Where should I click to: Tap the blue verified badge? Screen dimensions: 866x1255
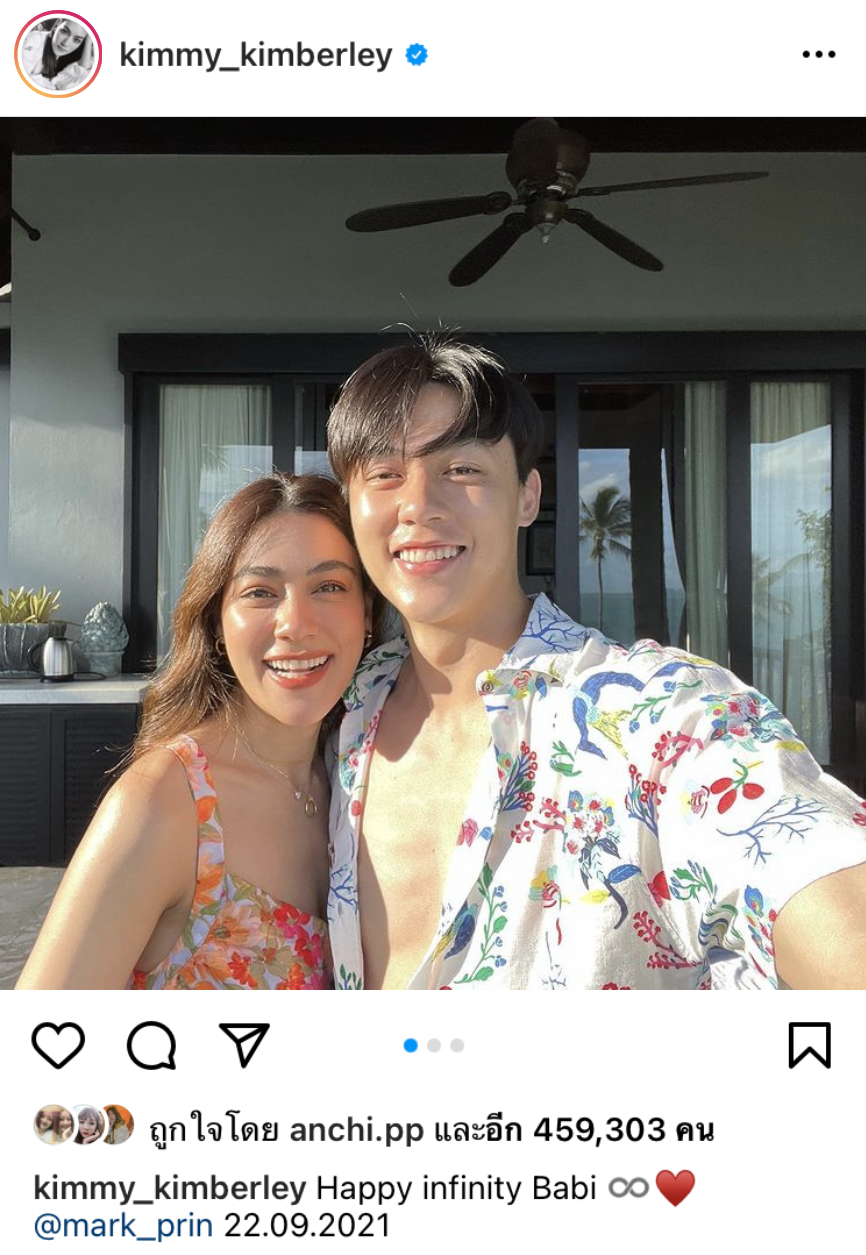pos(416,55)
